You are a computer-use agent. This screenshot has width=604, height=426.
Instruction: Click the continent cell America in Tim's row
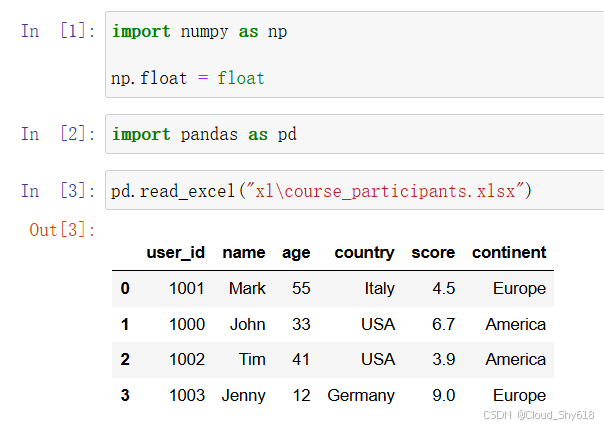click(515, 359)
